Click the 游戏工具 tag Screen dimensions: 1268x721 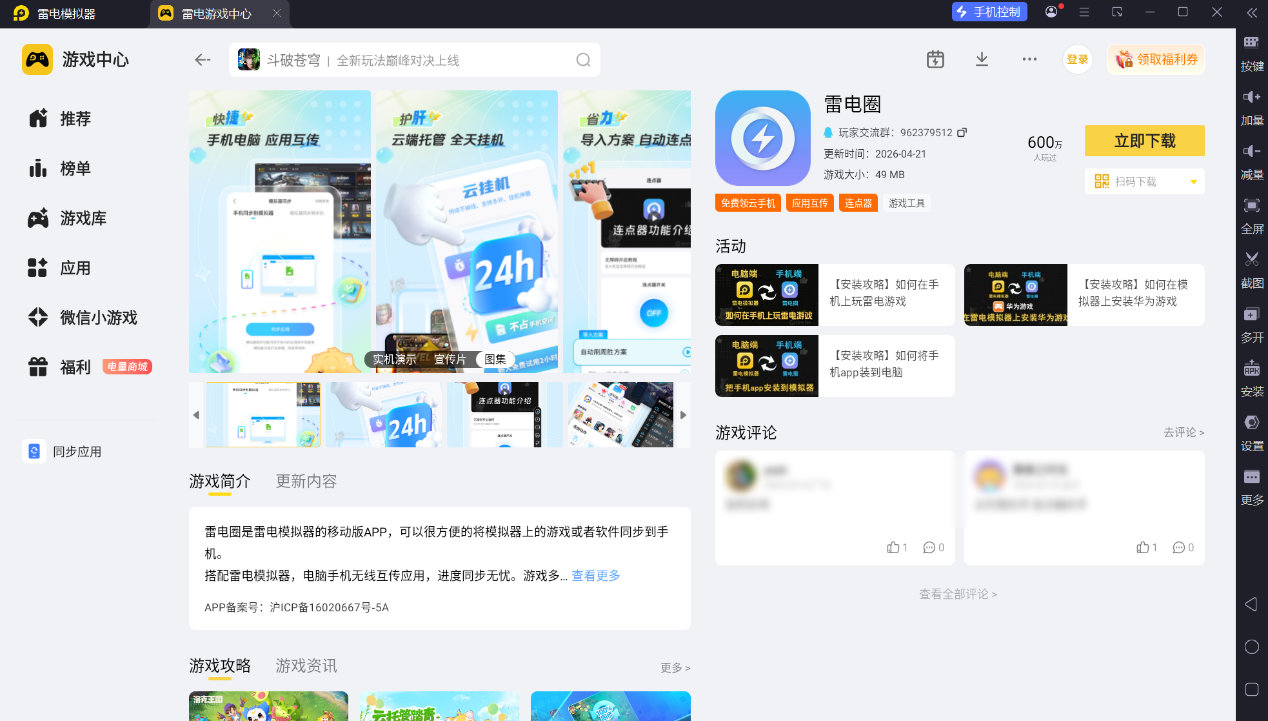coord(906,203)
